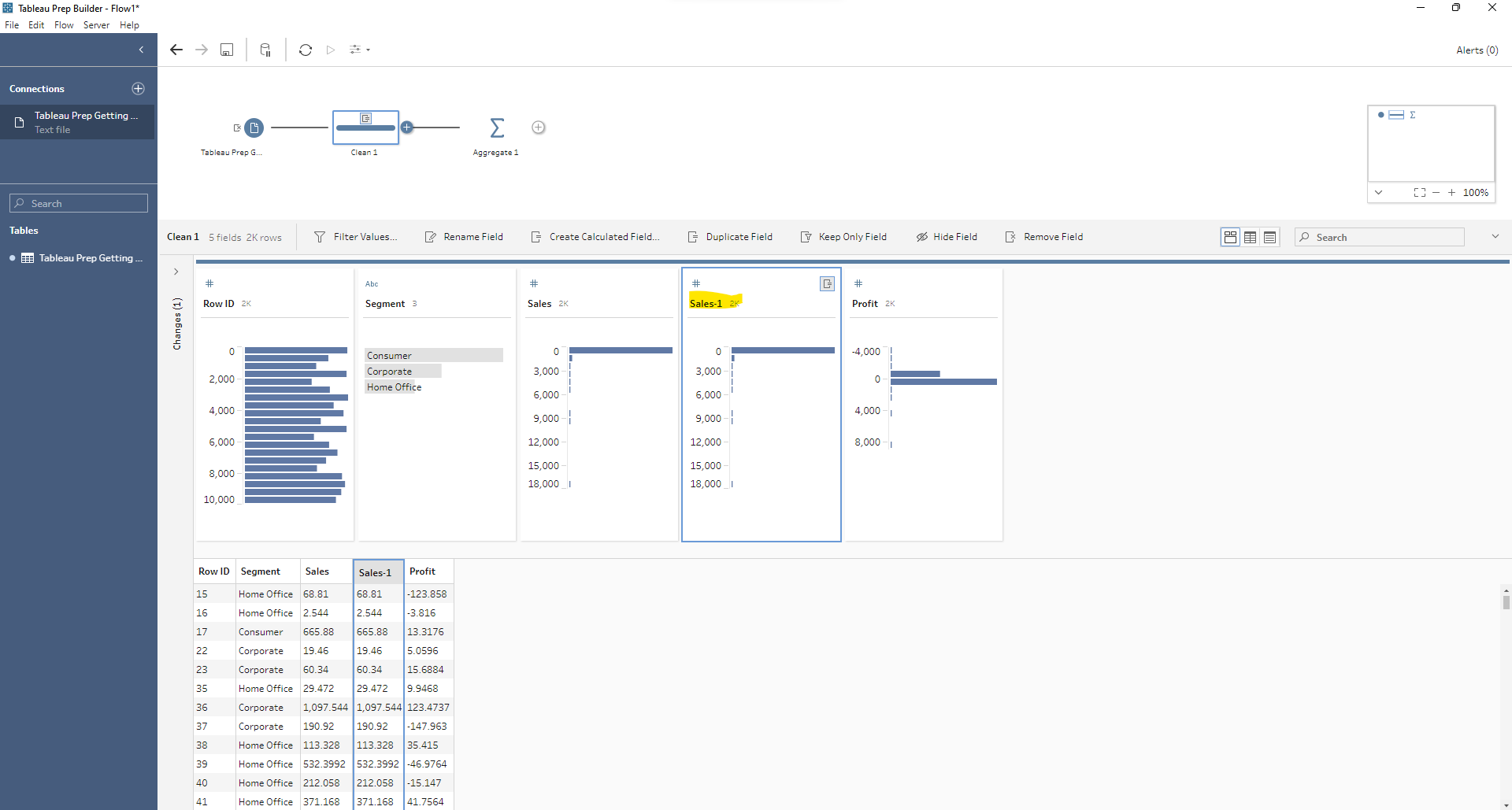Viewport: 1512px width, 810px height.
Task: Click the -123.858 Profit cell
Action: coord(427,594)
